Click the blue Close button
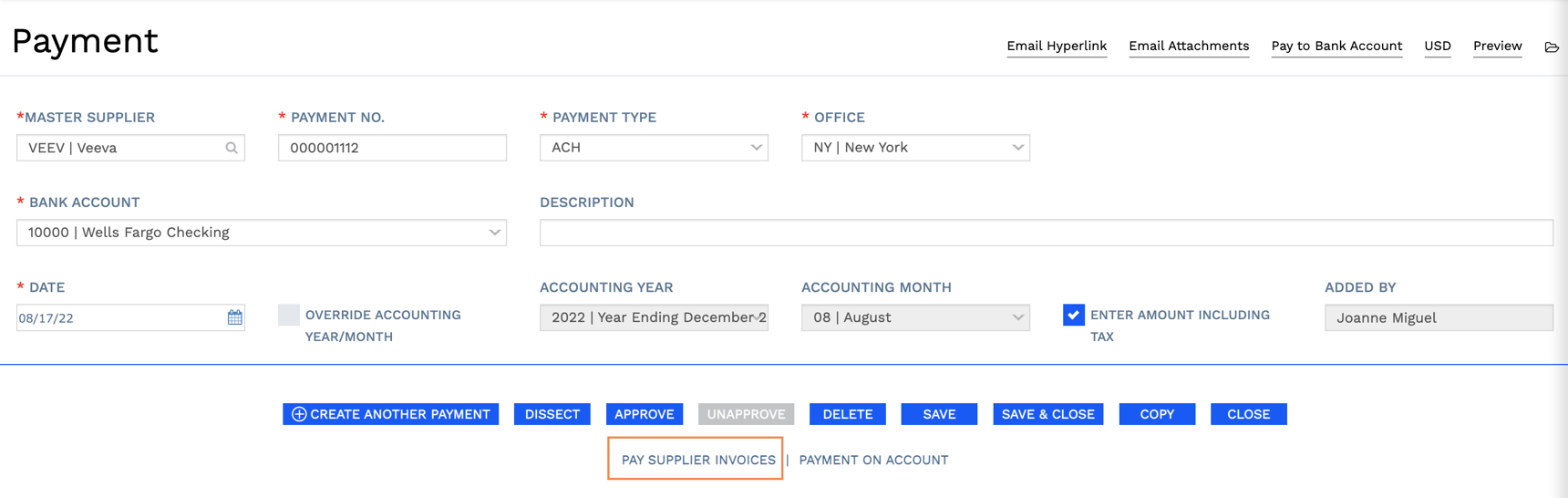Screen dimensions: 1568x498 click(1249, 414)
